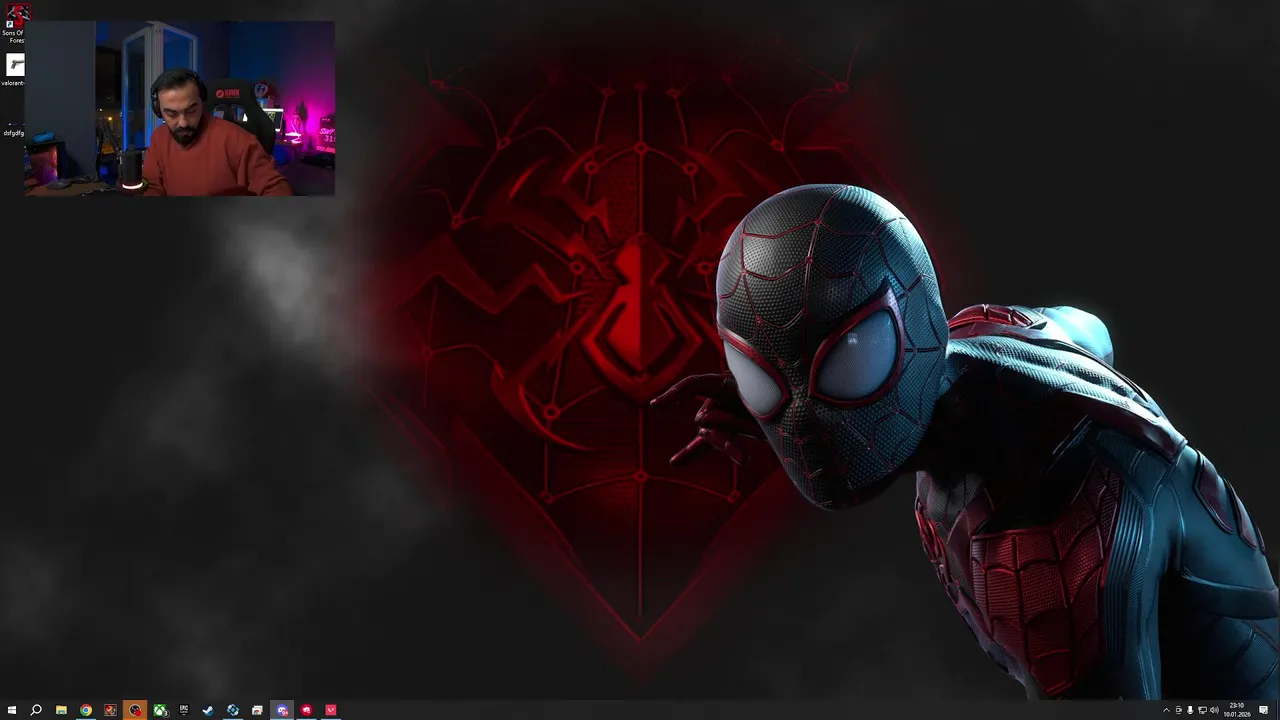Image resolution: width=1280 pixels, height=720 pixels.
Task: Open File Explorer from the taskbar
Action: click(61, 710)
